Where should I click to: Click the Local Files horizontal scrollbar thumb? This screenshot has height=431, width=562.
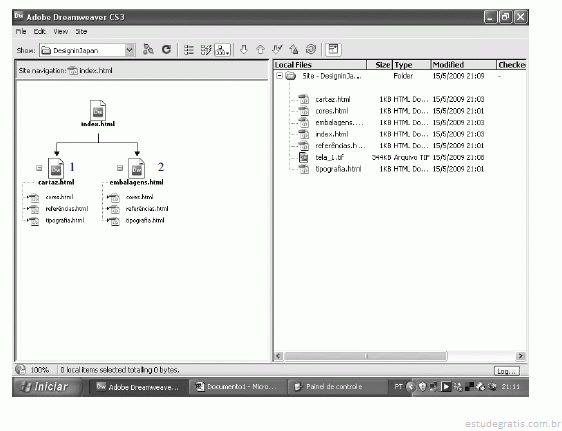(x=366, y=356)
